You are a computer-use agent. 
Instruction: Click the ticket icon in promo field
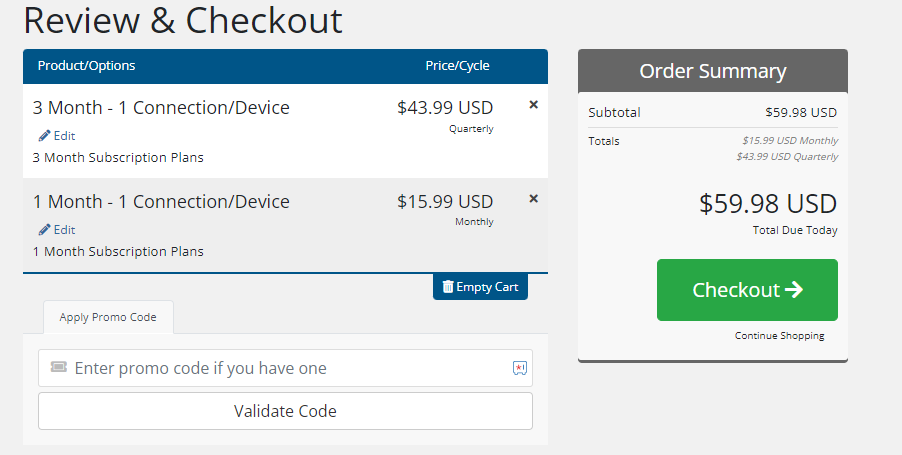pyautogui.click(x=59, y=368)
